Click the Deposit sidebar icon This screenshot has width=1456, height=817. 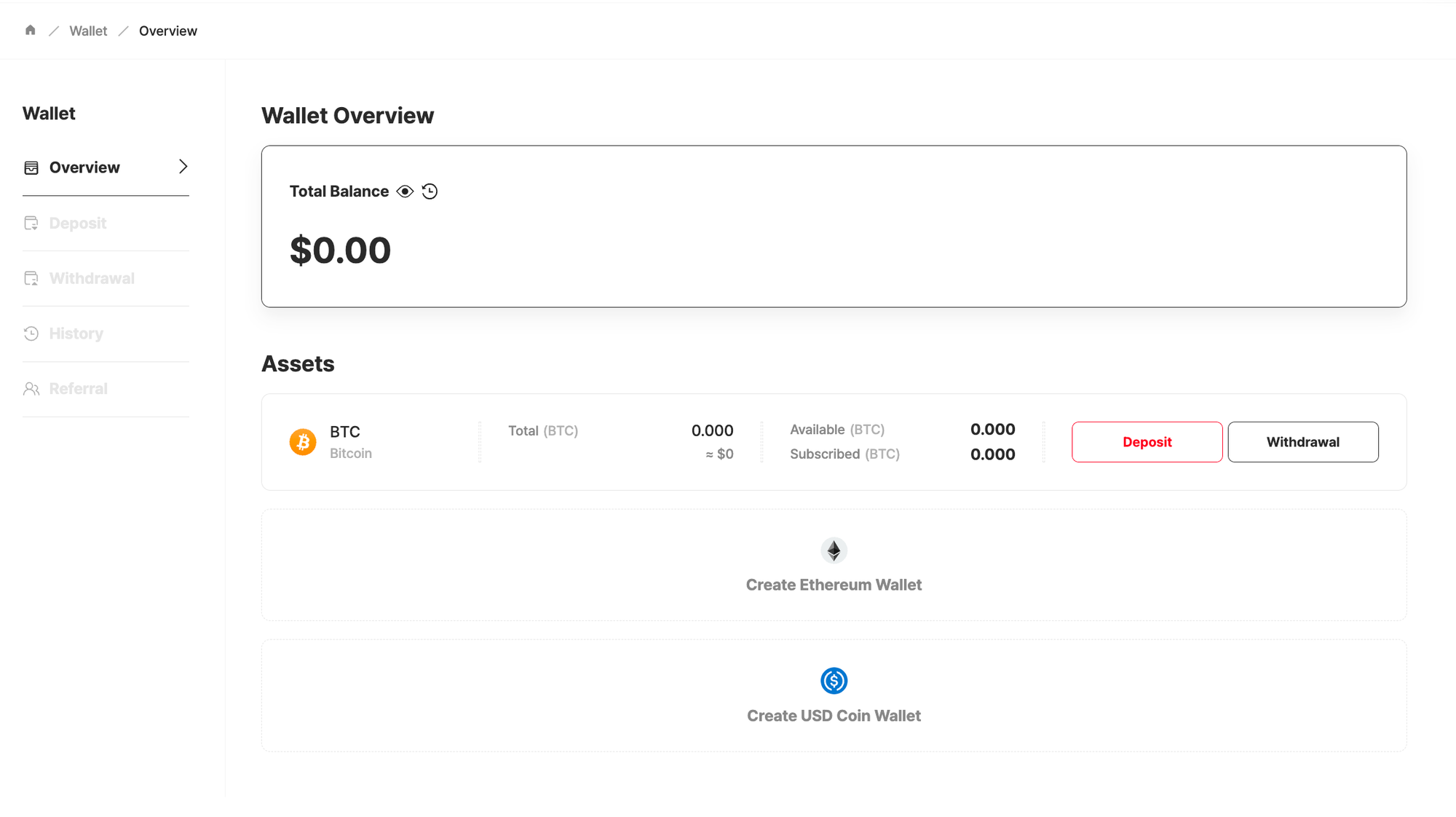[31, 224]
